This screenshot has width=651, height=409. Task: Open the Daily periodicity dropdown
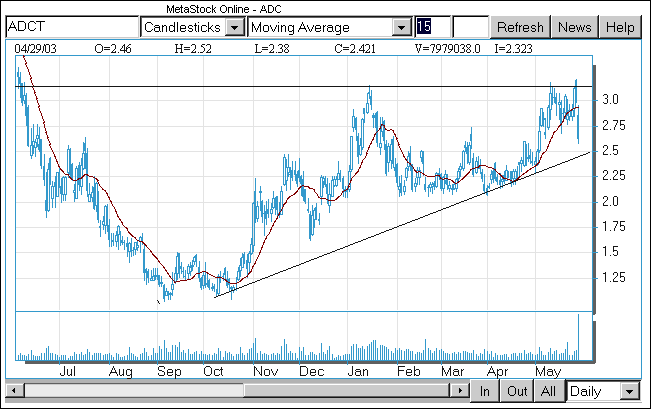point(630,391)
